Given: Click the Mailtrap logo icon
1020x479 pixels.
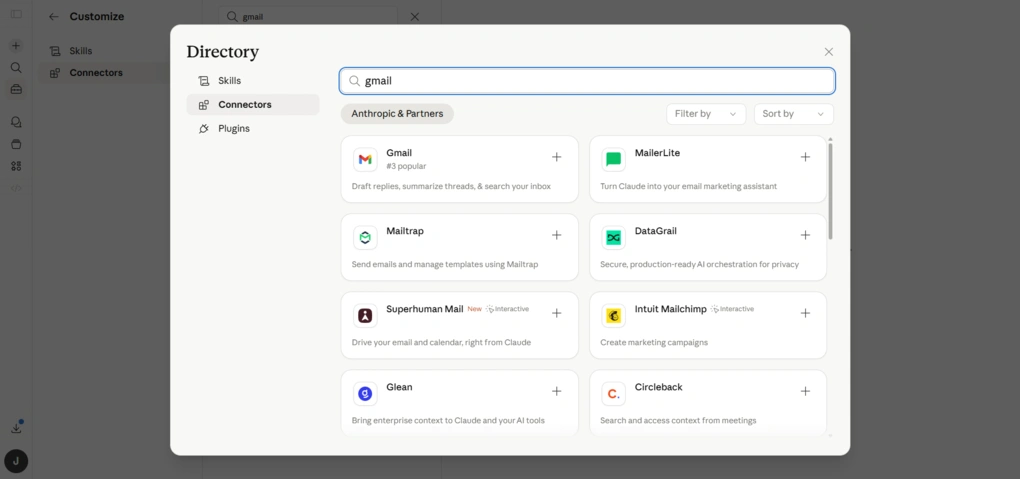Looking at the screenshot, I should [366, 238].
